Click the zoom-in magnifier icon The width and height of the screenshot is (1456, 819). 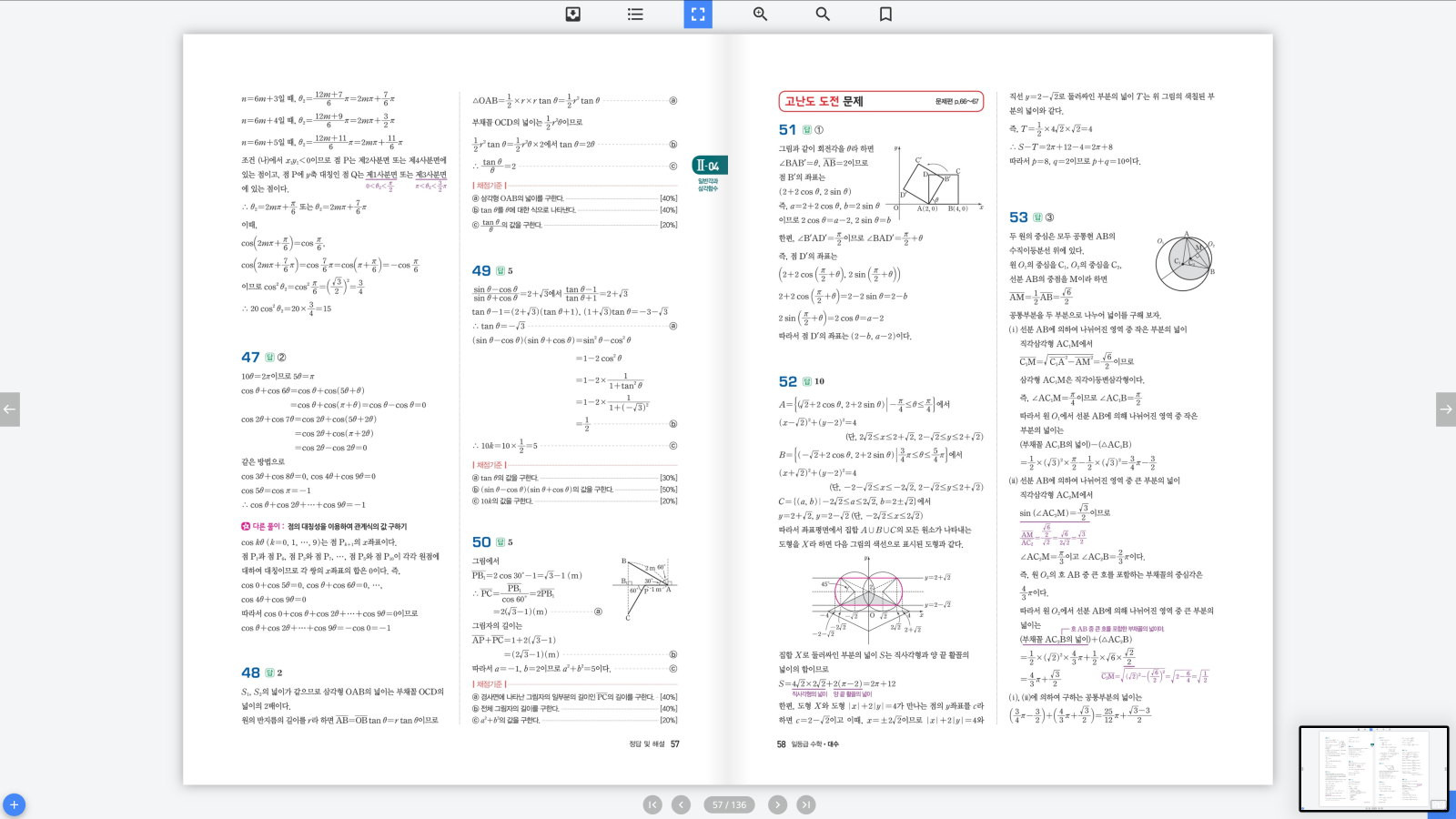pyautogui.click(x=761, y=15)
